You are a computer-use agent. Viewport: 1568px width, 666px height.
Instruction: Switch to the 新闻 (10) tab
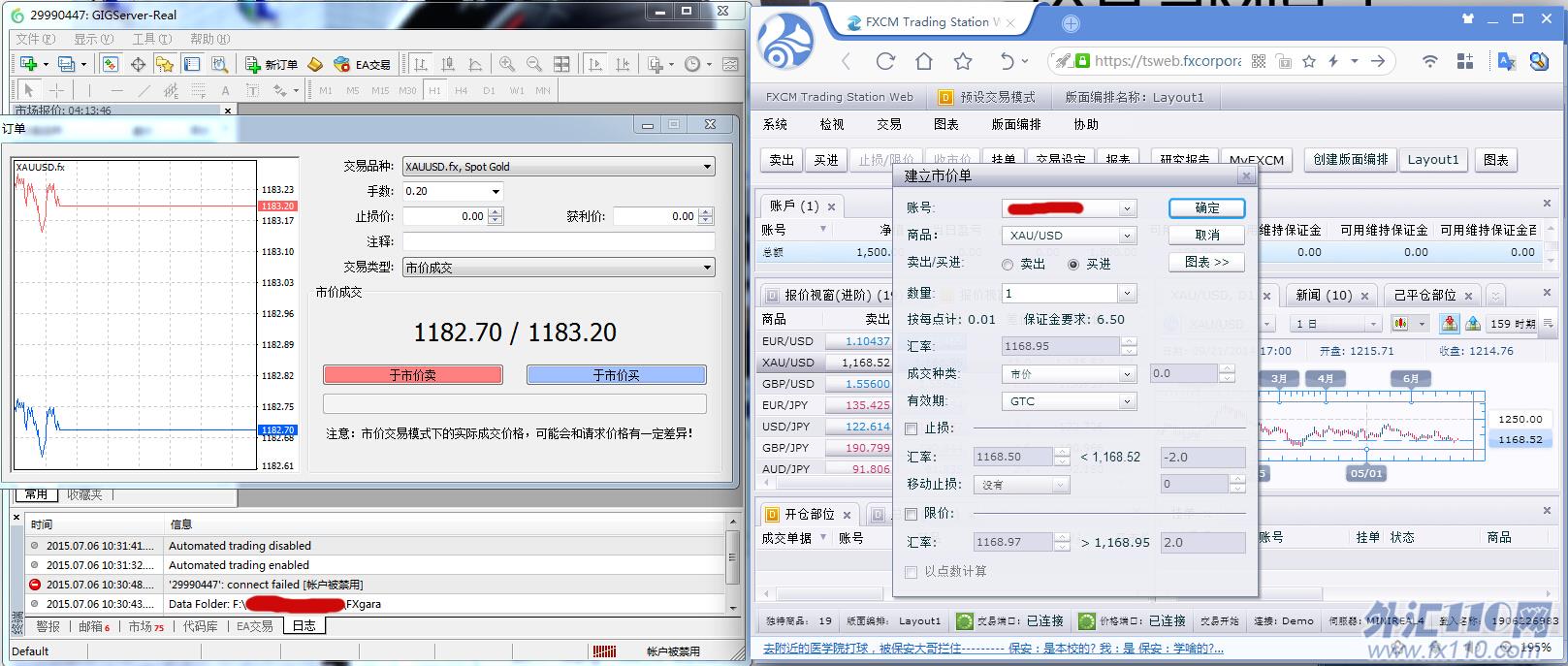1324,296
